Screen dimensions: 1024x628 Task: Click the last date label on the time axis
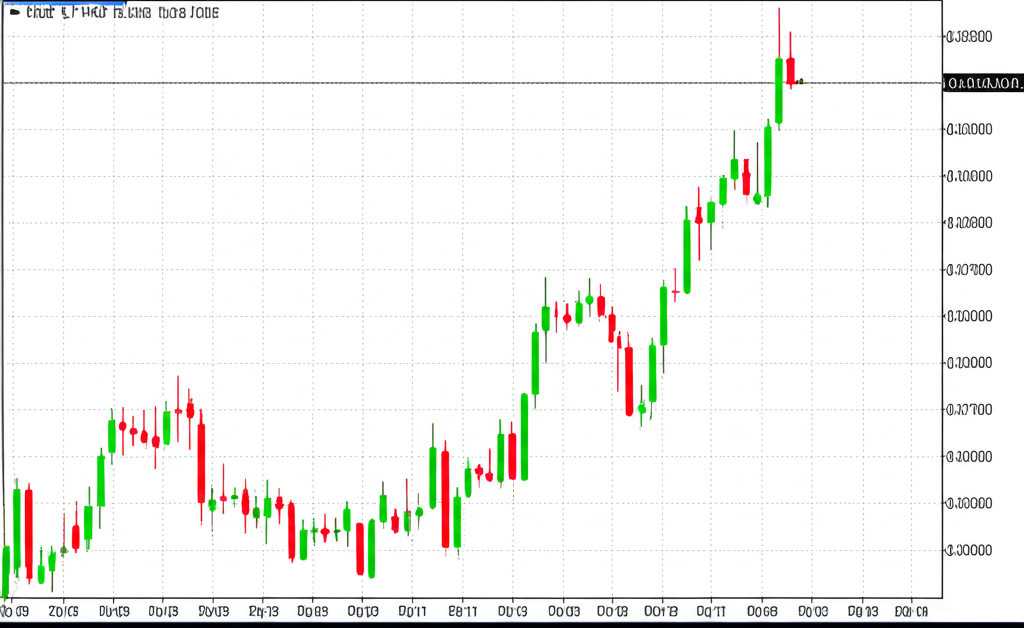pyautogui.click(x=910, y=609)
